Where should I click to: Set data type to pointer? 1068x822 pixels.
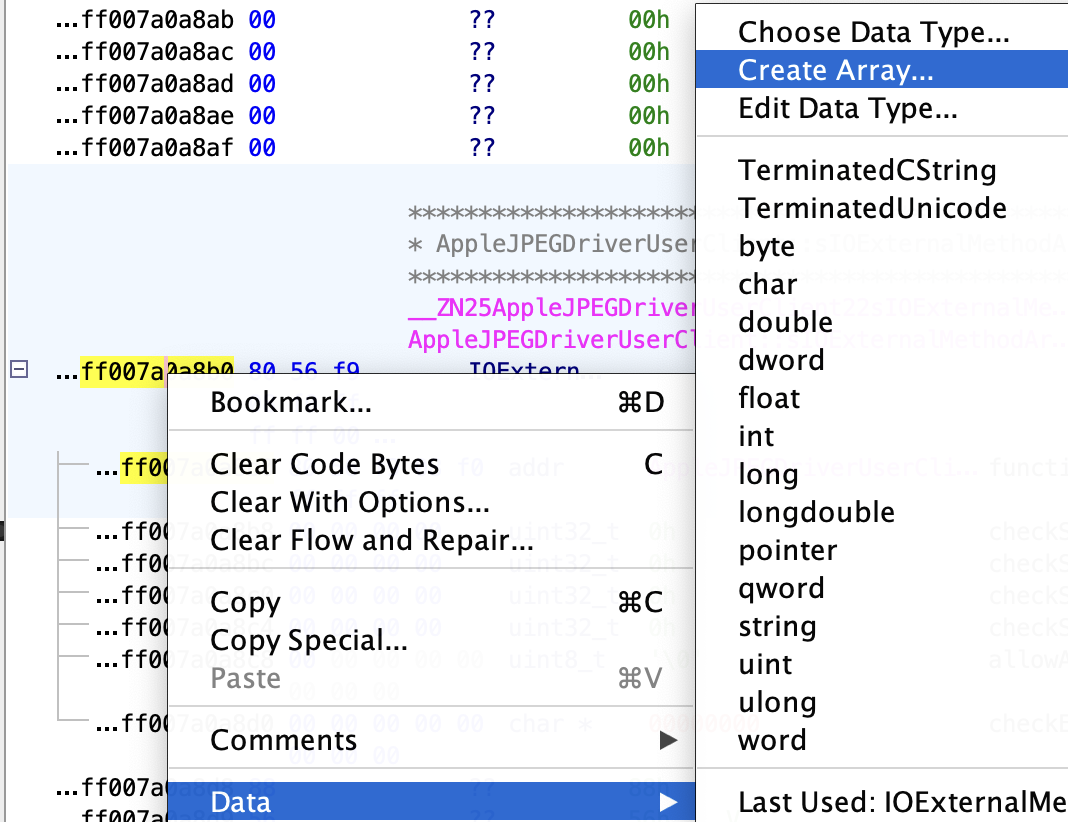787,551
